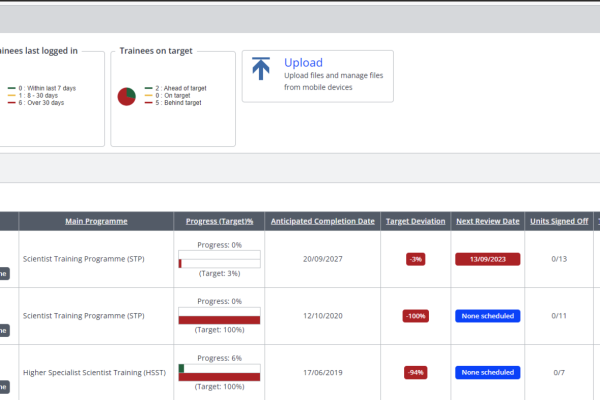600x400 pixels.
Task: Click the Upload arrow icon
Action: point(261,69)
